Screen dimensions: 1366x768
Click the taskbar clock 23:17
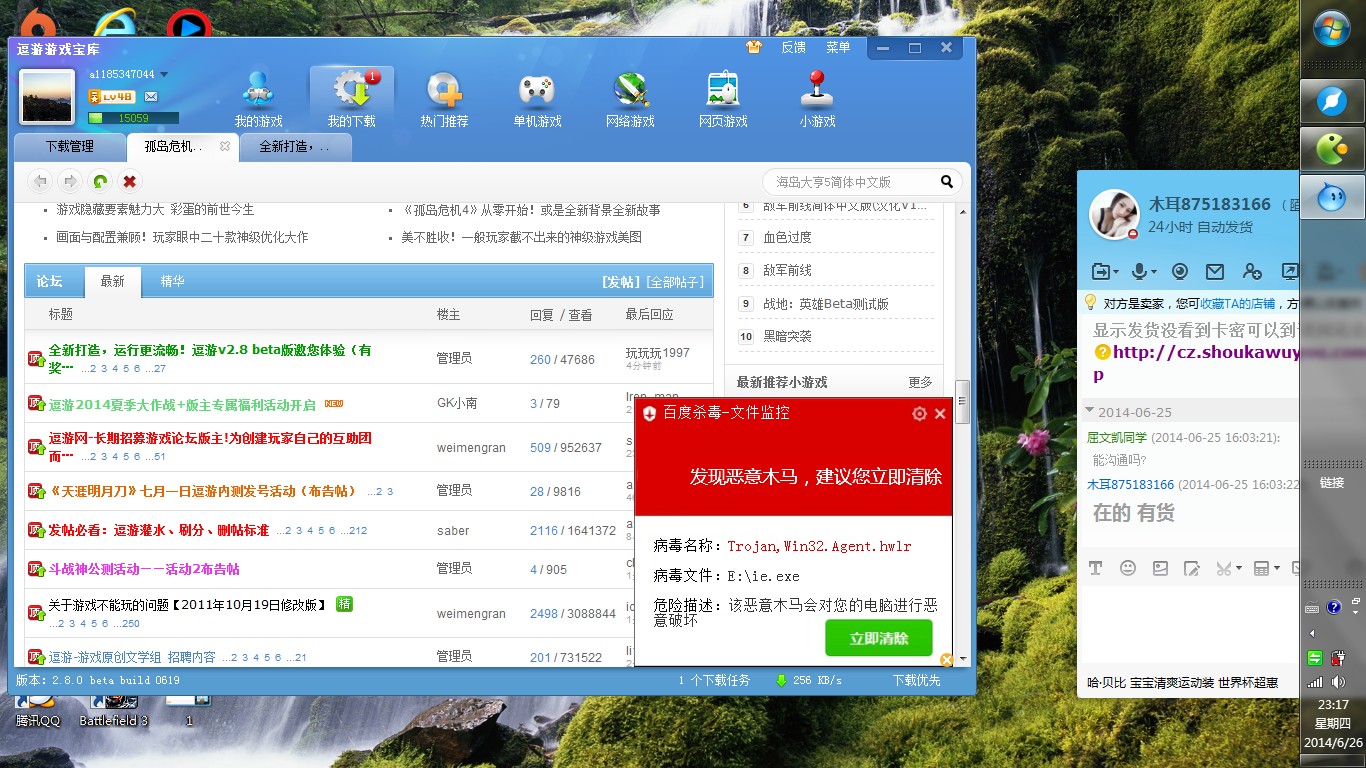(1333, 704)
